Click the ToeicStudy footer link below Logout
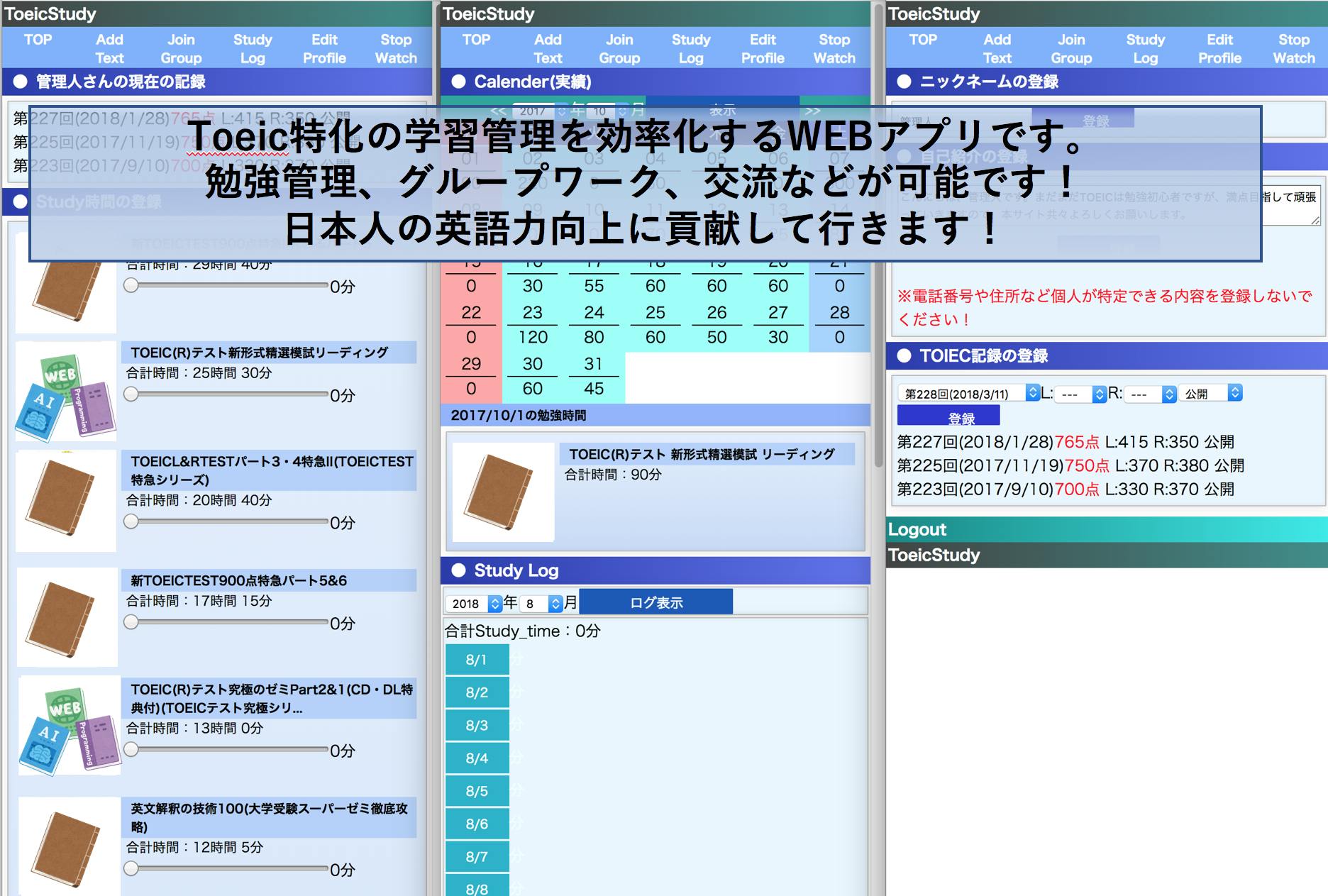This screenshot has width=1328, height=896. pyautogui.click(x=934, y=555)
